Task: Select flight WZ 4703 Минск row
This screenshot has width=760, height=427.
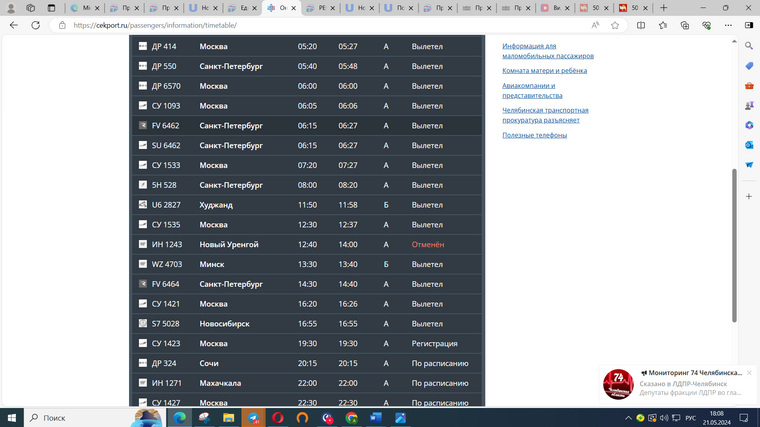Action: point(307,264)
